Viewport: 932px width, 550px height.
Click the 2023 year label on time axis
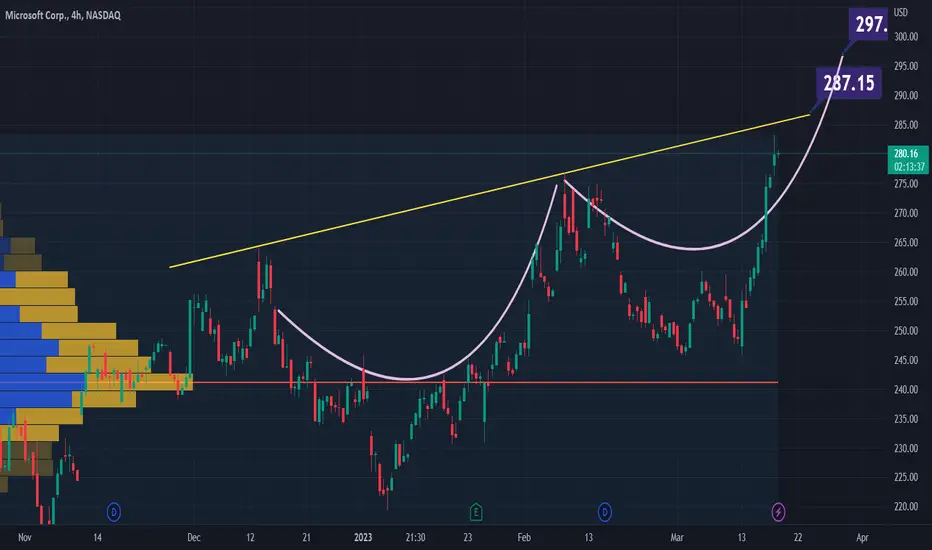(x=363, y=538)
